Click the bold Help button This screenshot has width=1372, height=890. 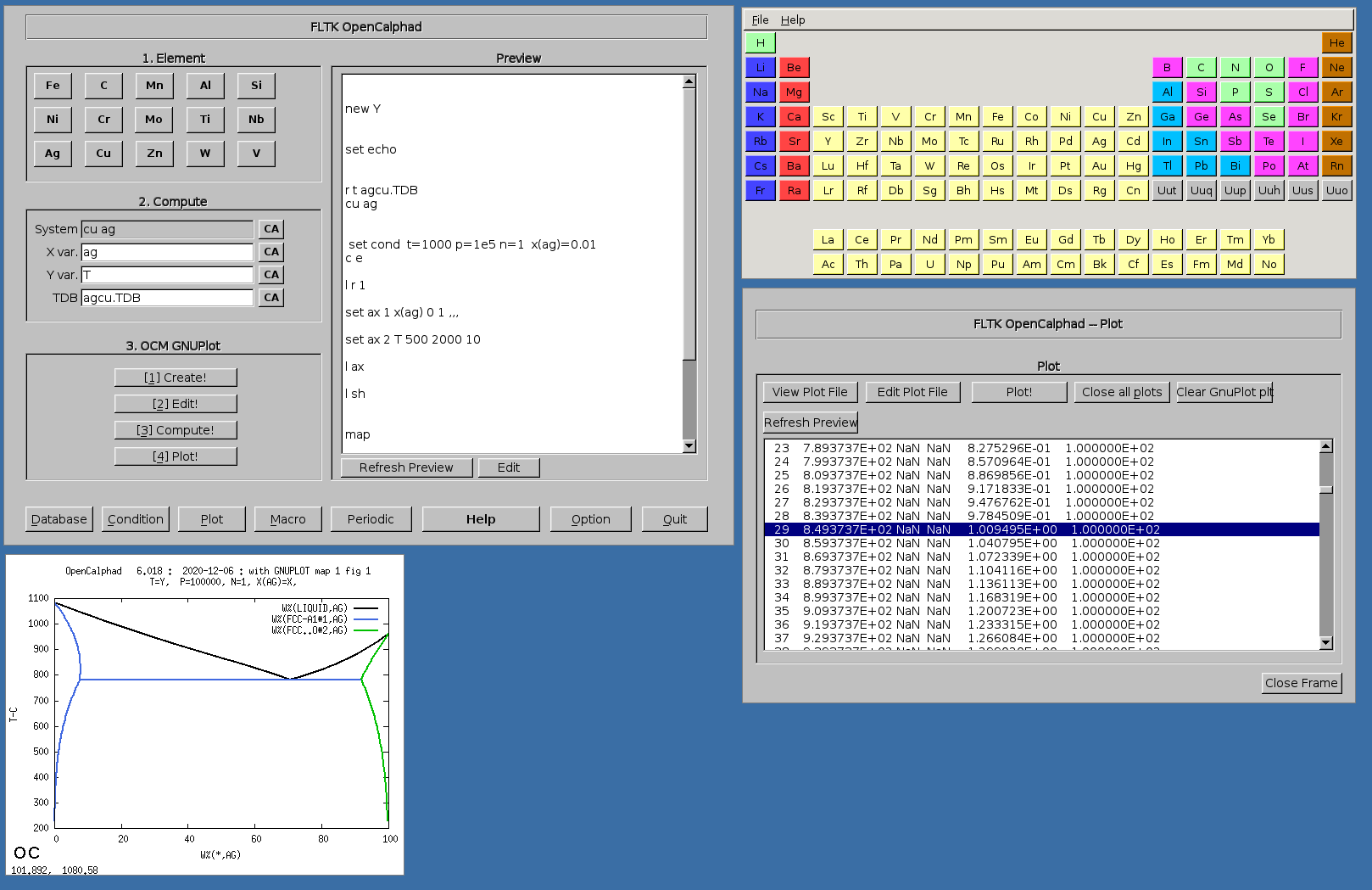(x=481, y=519)
